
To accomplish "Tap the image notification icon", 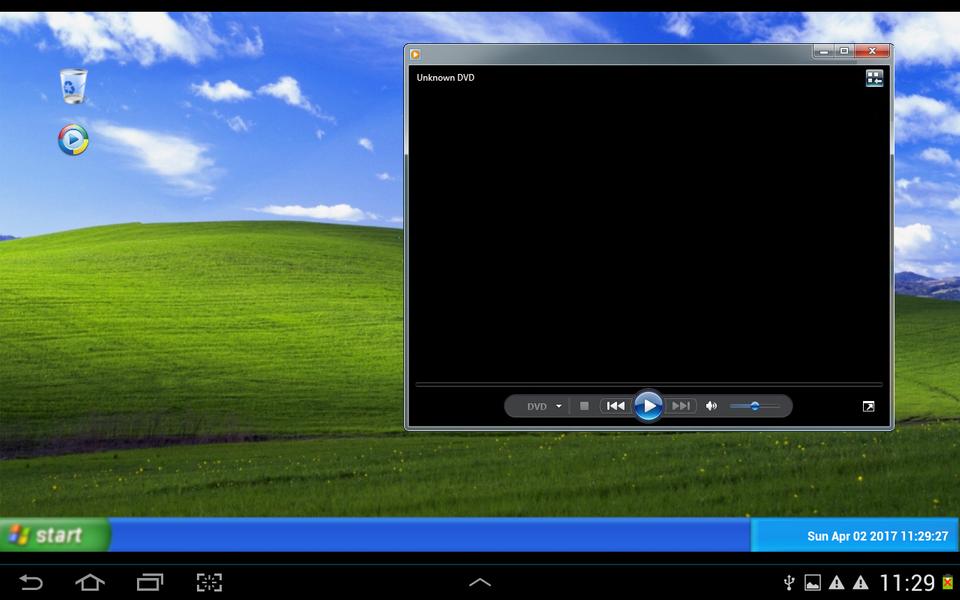I will (x=812, y=582).
